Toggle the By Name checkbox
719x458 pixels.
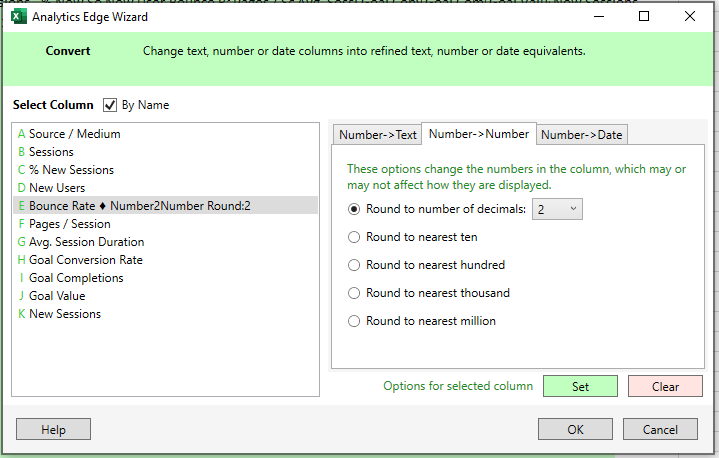pyautogui.click(x=110, y=105)
